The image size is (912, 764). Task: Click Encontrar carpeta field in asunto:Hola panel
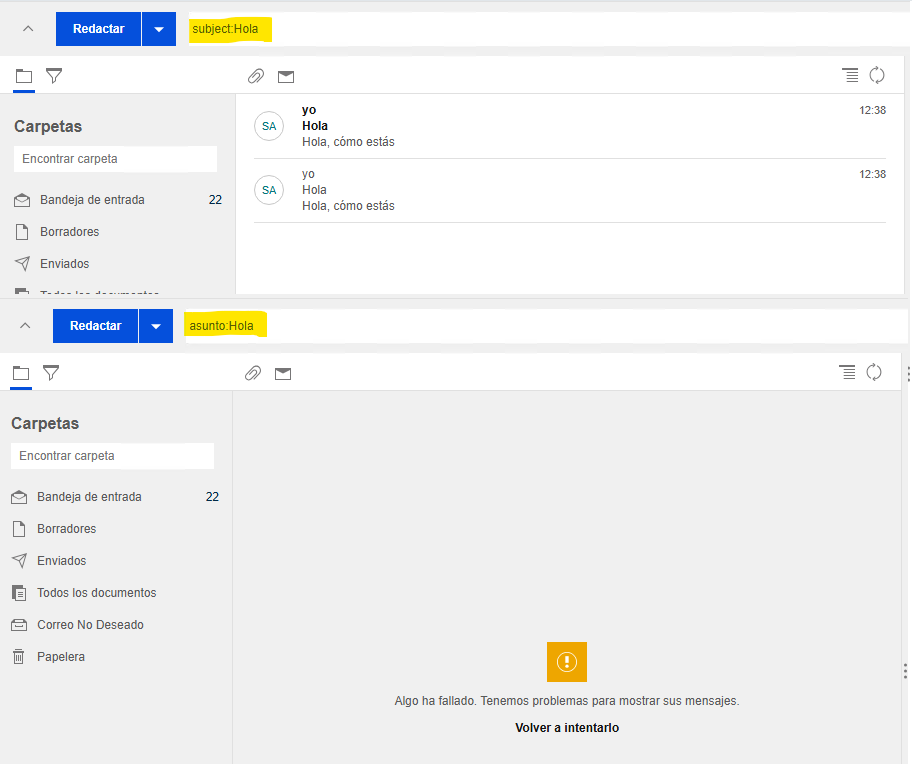tap(112, 456)
